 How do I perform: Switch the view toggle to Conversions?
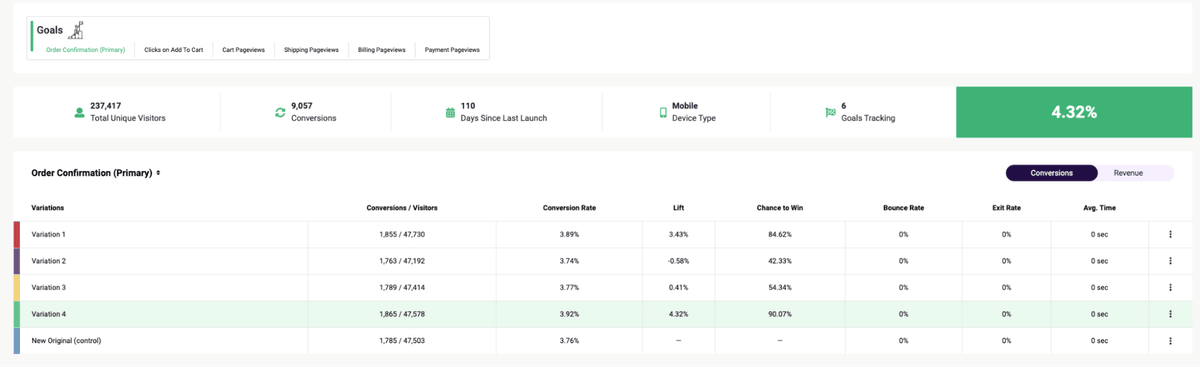pyautogui.click(x=1051, y=173)
